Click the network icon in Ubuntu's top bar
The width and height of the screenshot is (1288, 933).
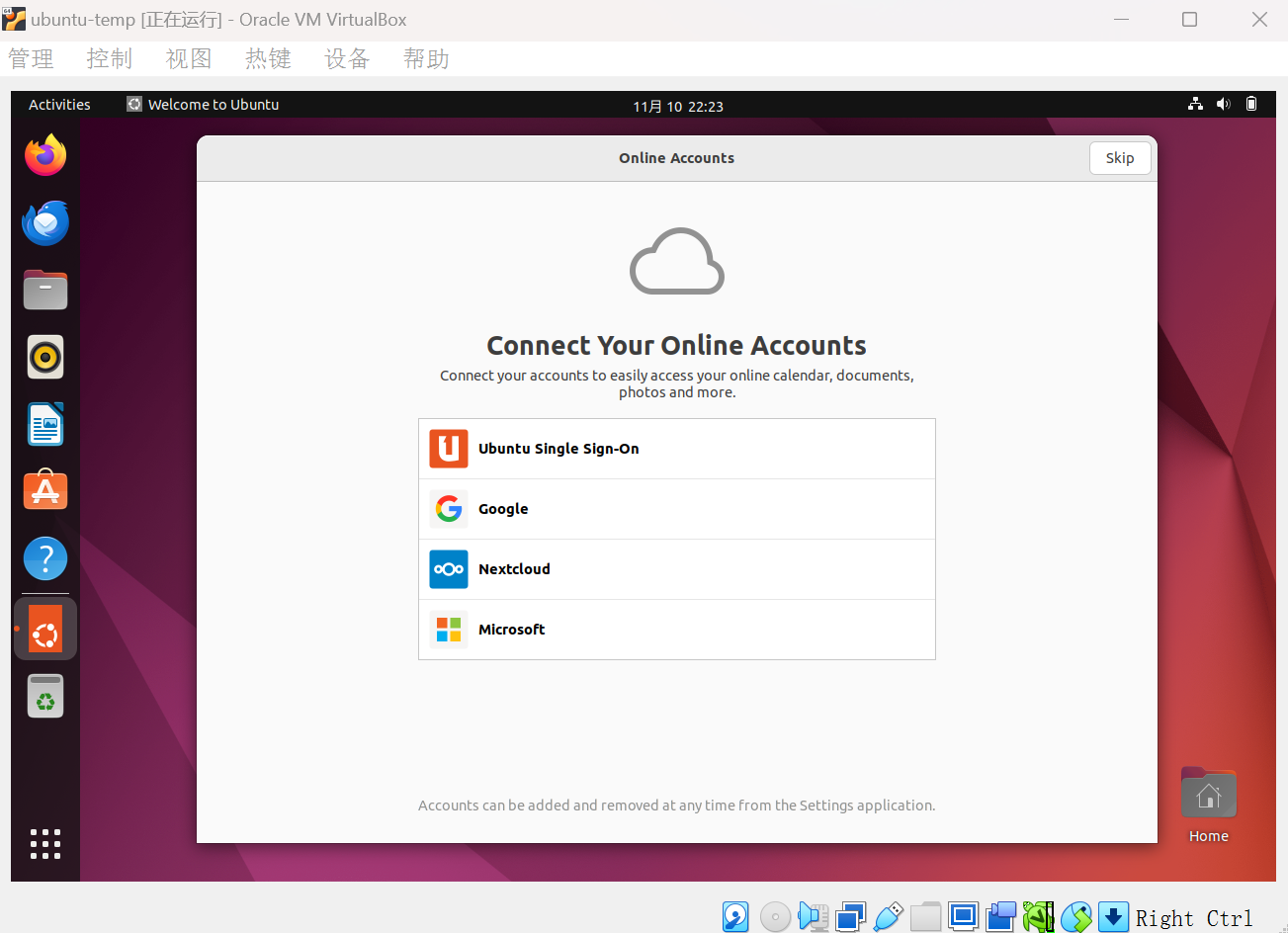(1196, 104)
